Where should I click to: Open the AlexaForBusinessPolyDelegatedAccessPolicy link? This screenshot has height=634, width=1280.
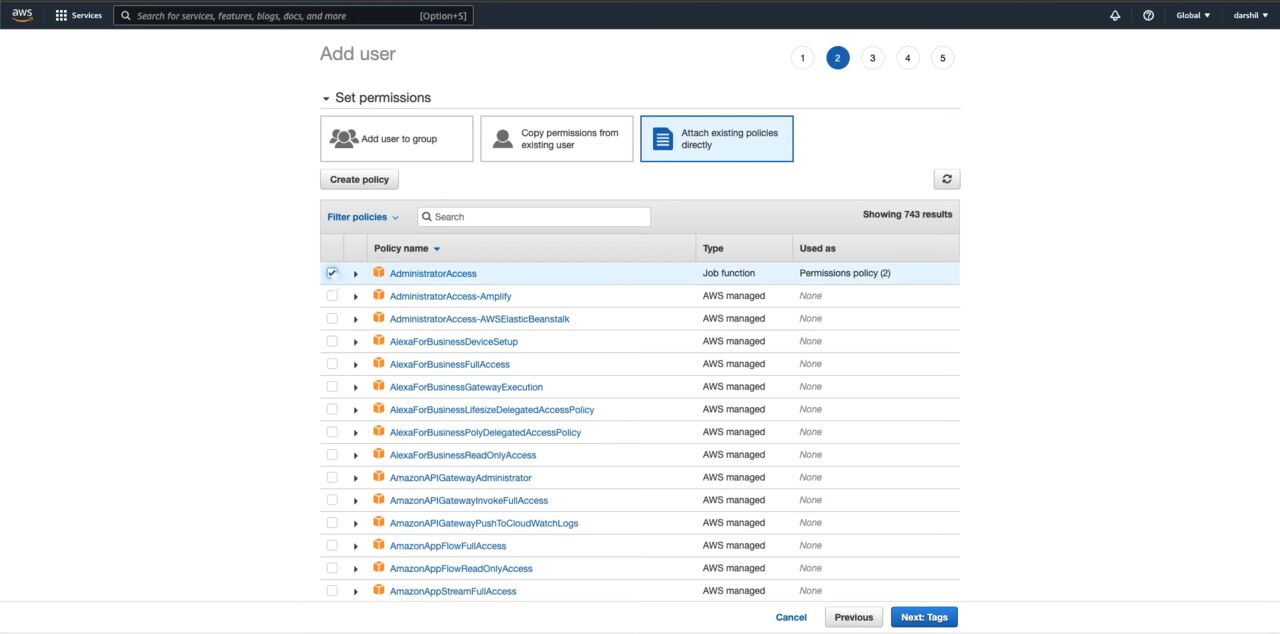tap(485, 432)
